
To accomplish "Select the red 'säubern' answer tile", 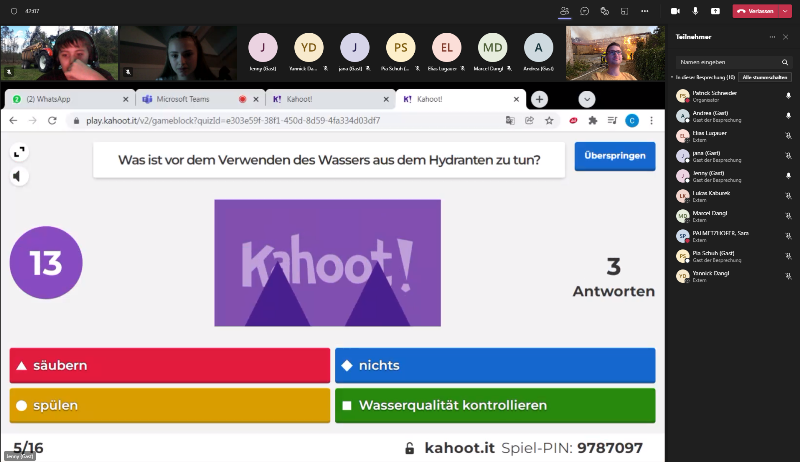I will click(x=169, y=365).
